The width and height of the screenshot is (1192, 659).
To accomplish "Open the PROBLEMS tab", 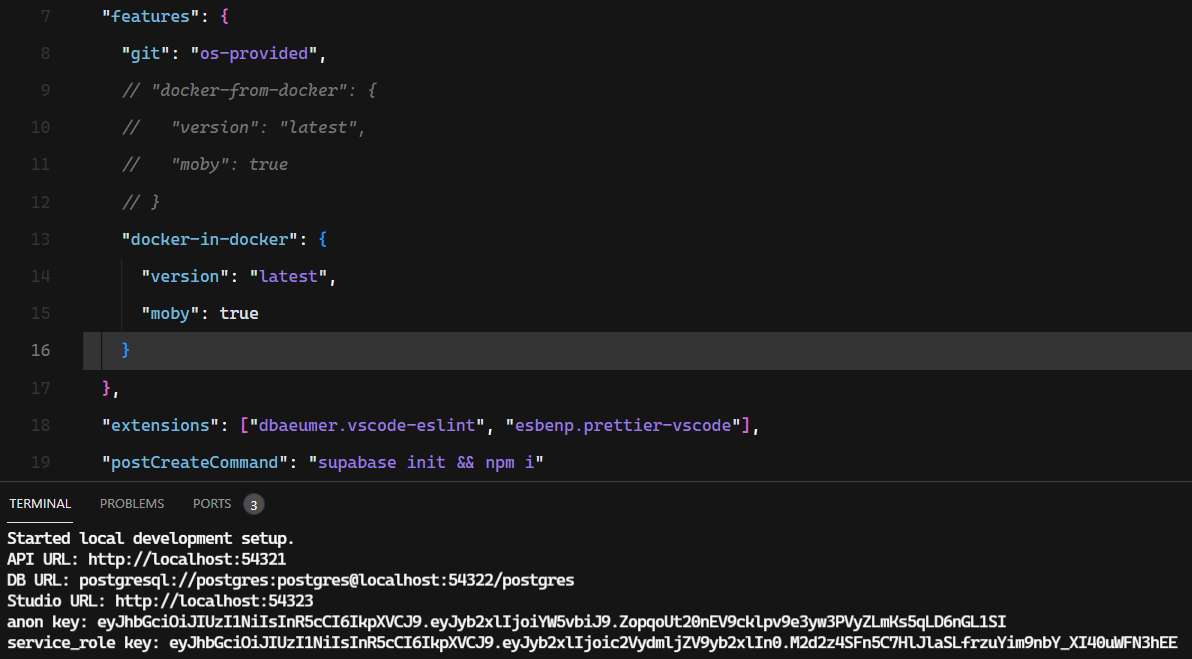I will [x=132, y=504].
